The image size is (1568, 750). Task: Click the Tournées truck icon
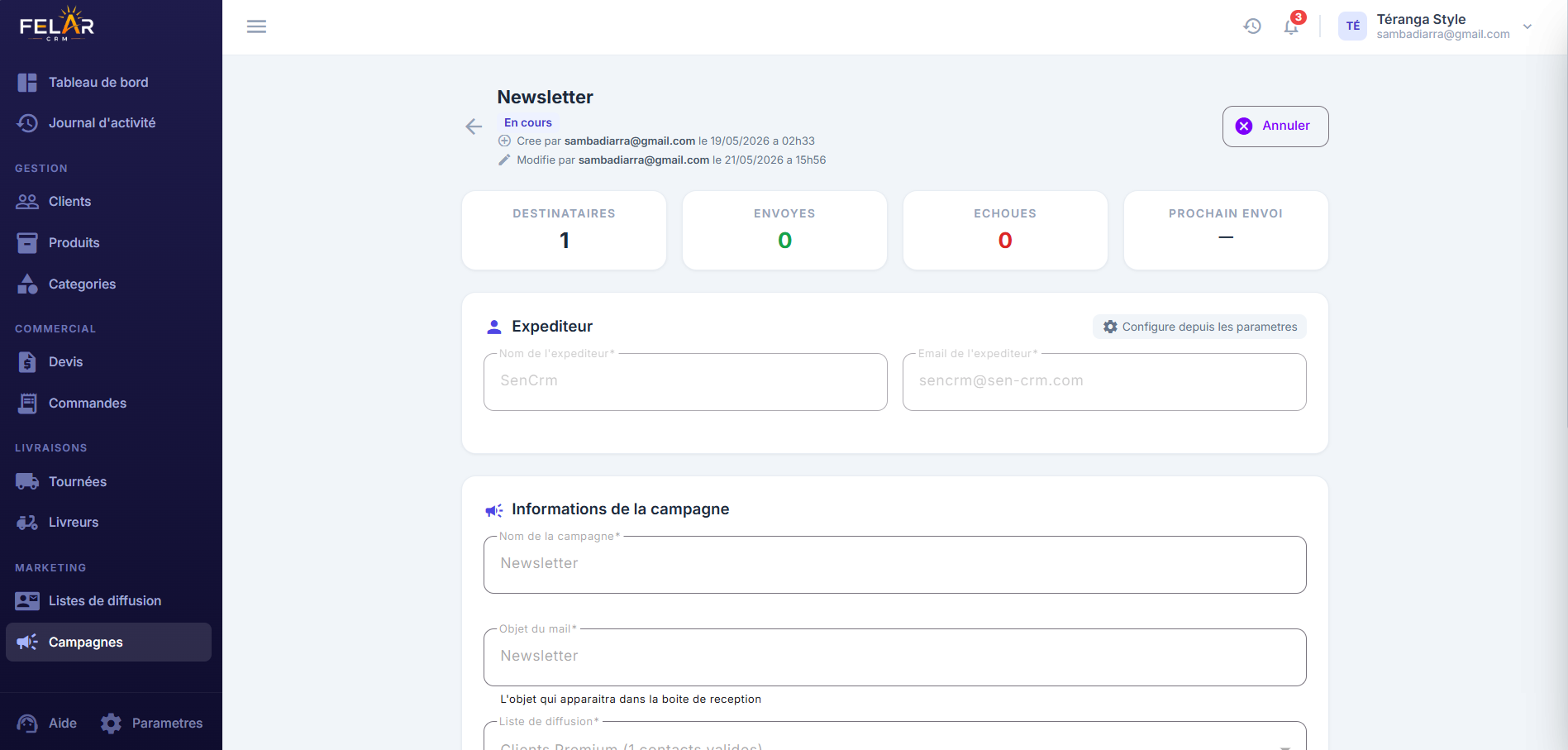coord(27,481)
